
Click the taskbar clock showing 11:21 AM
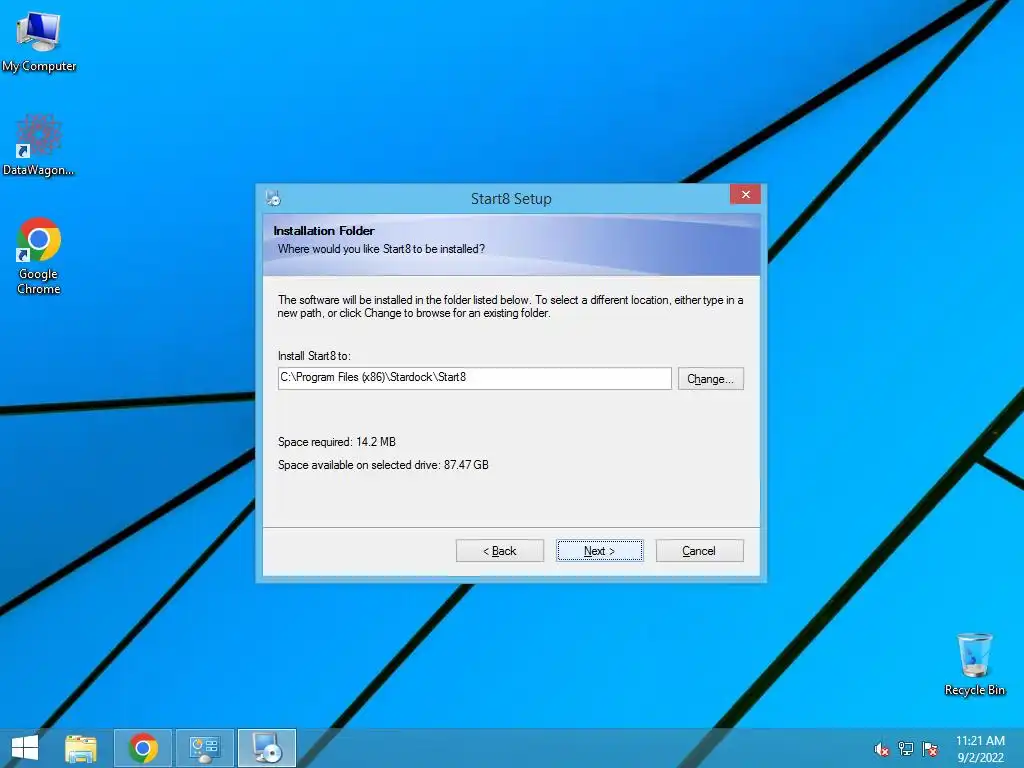[980, 749]
